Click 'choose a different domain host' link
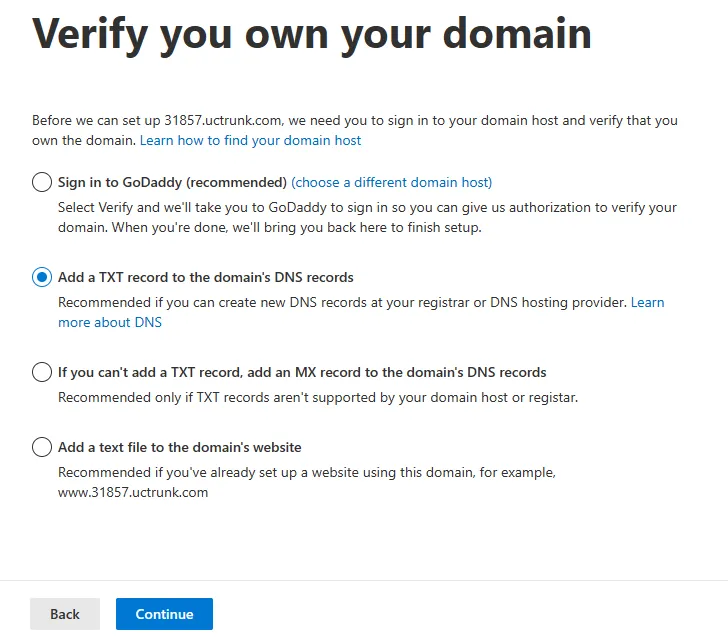The height and width of the screenshot is (637, 728). pyautogui.click(x=392, y=182)
